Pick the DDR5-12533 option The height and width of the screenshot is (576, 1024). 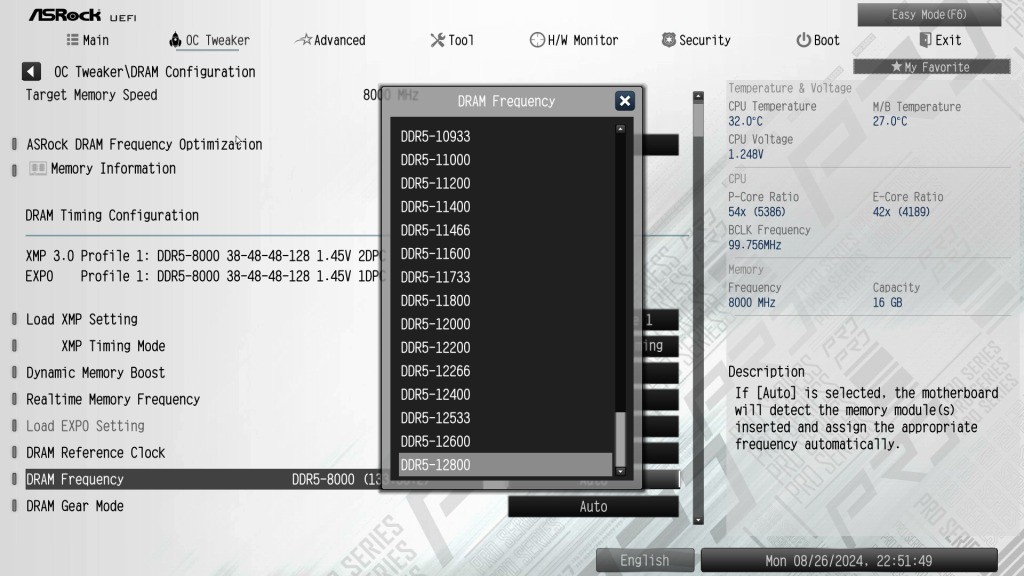pos(505,418)
